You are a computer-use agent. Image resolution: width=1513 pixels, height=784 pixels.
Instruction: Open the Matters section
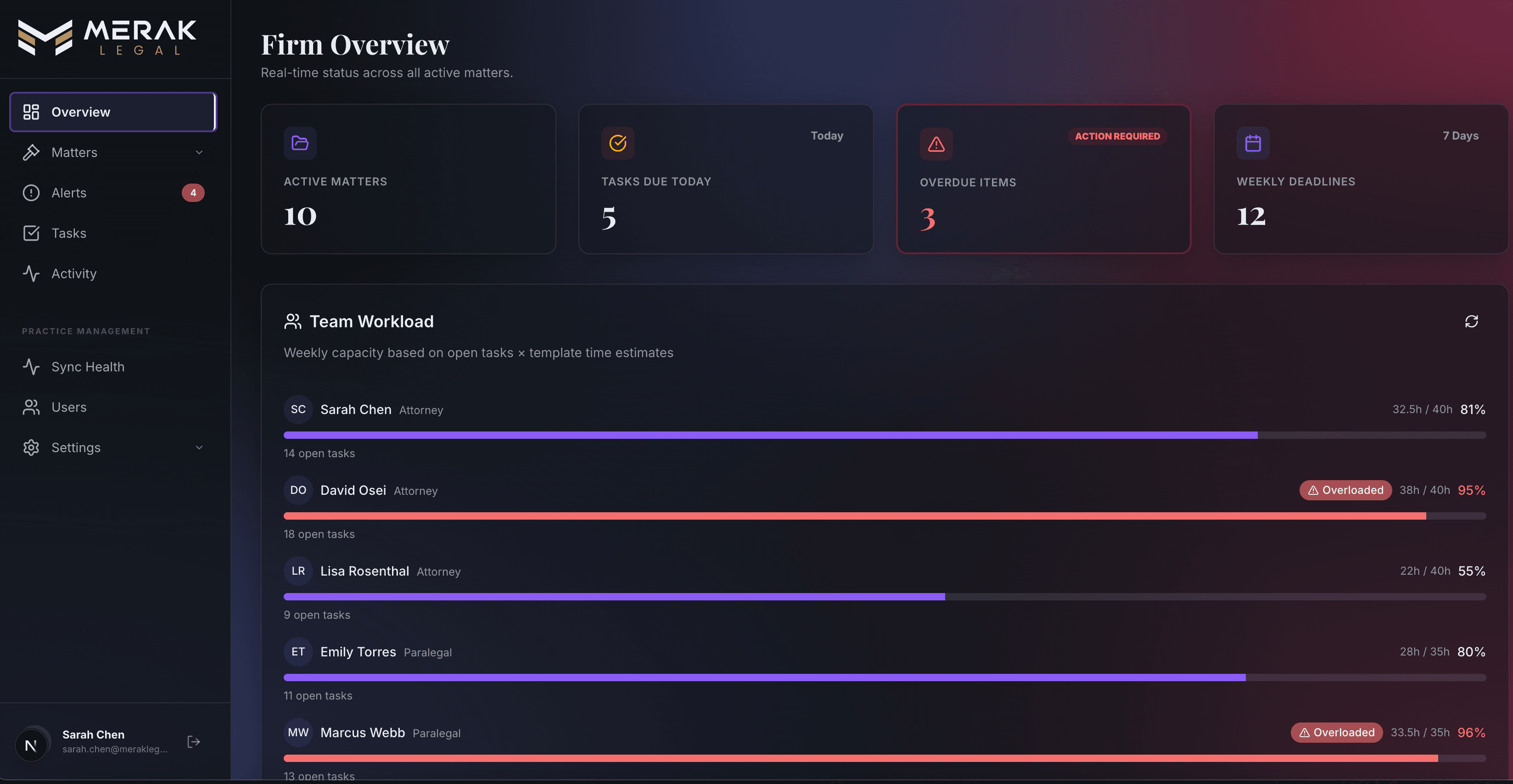113,152
